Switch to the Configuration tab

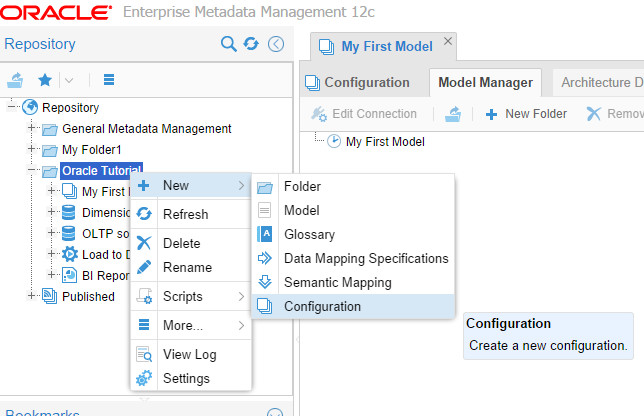357,83
